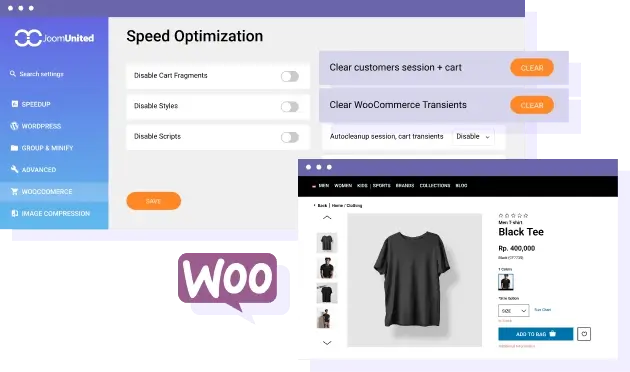The width and height of the screenshot is (630, 372).
Task: Click the flag icon in shop navigation
Action: 314,186
